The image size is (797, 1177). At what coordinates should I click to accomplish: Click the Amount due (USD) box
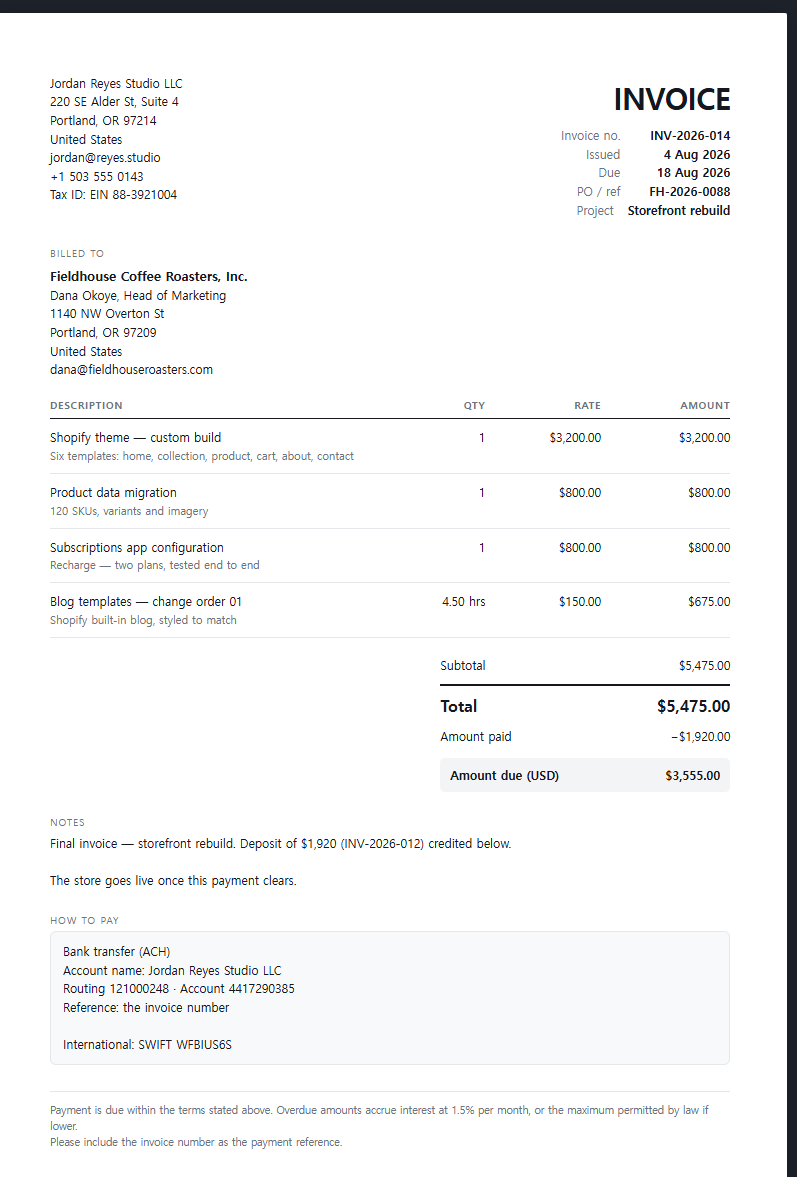585,775
